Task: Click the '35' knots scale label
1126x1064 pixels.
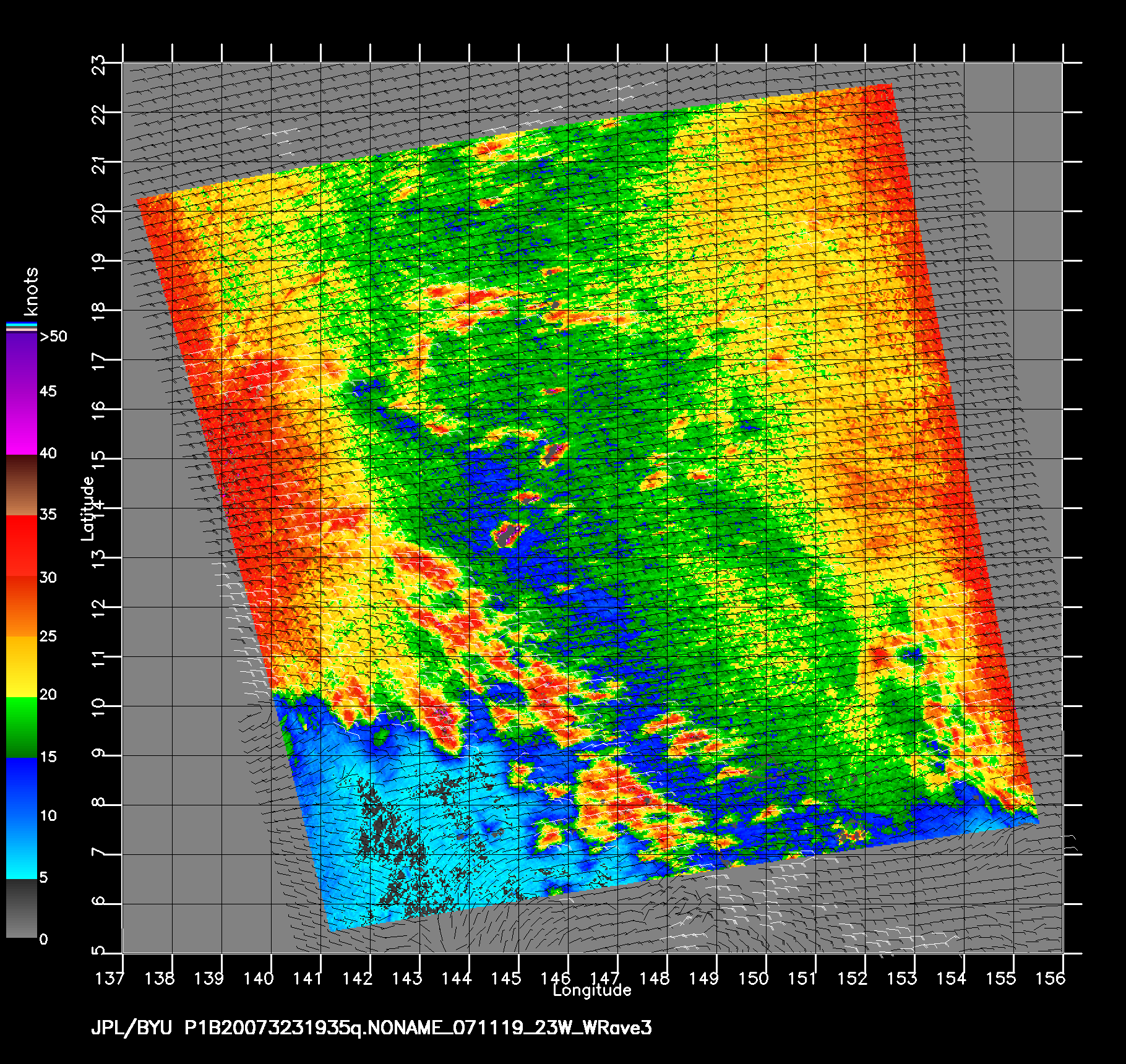Action: click(x=48, y=514)
